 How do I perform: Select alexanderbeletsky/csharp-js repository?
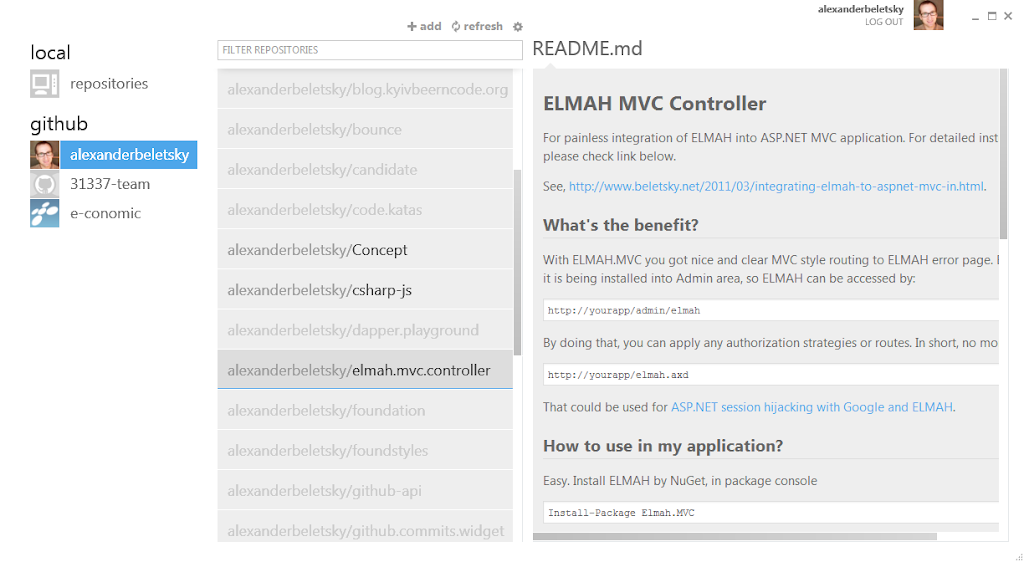[365, 290]
